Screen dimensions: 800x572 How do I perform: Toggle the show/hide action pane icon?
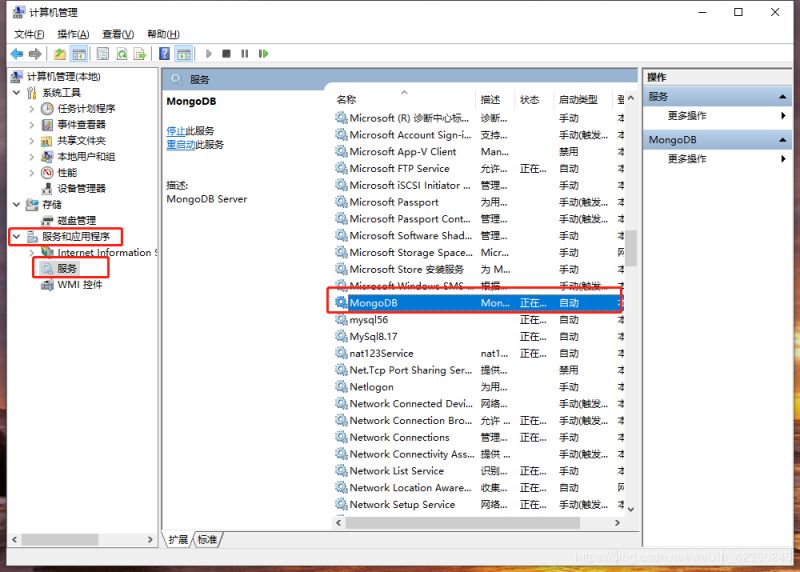click(x=184, y=54)
